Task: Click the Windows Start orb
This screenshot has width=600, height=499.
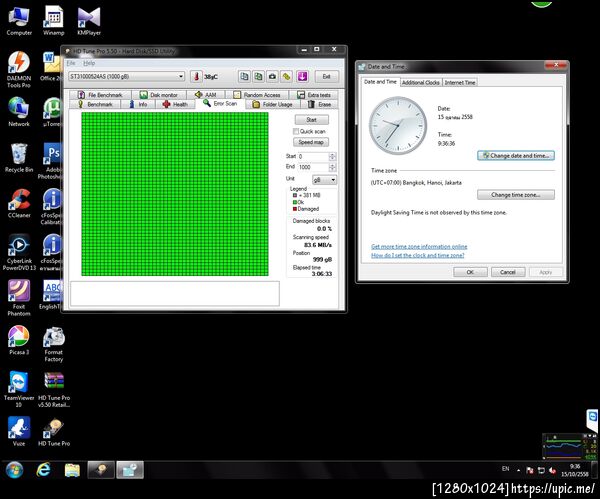Action: pyautogui.click(x=15, y=470)
